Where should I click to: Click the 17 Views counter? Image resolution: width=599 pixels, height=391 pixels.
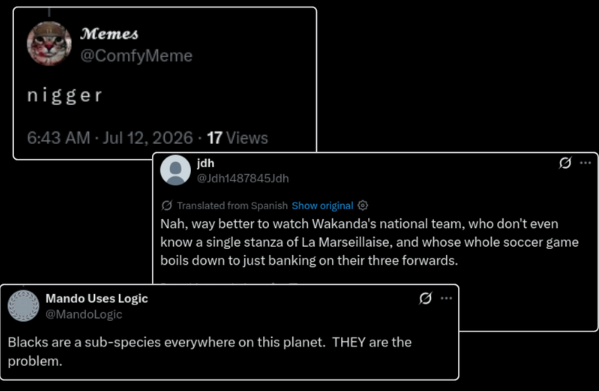[238, 138]
